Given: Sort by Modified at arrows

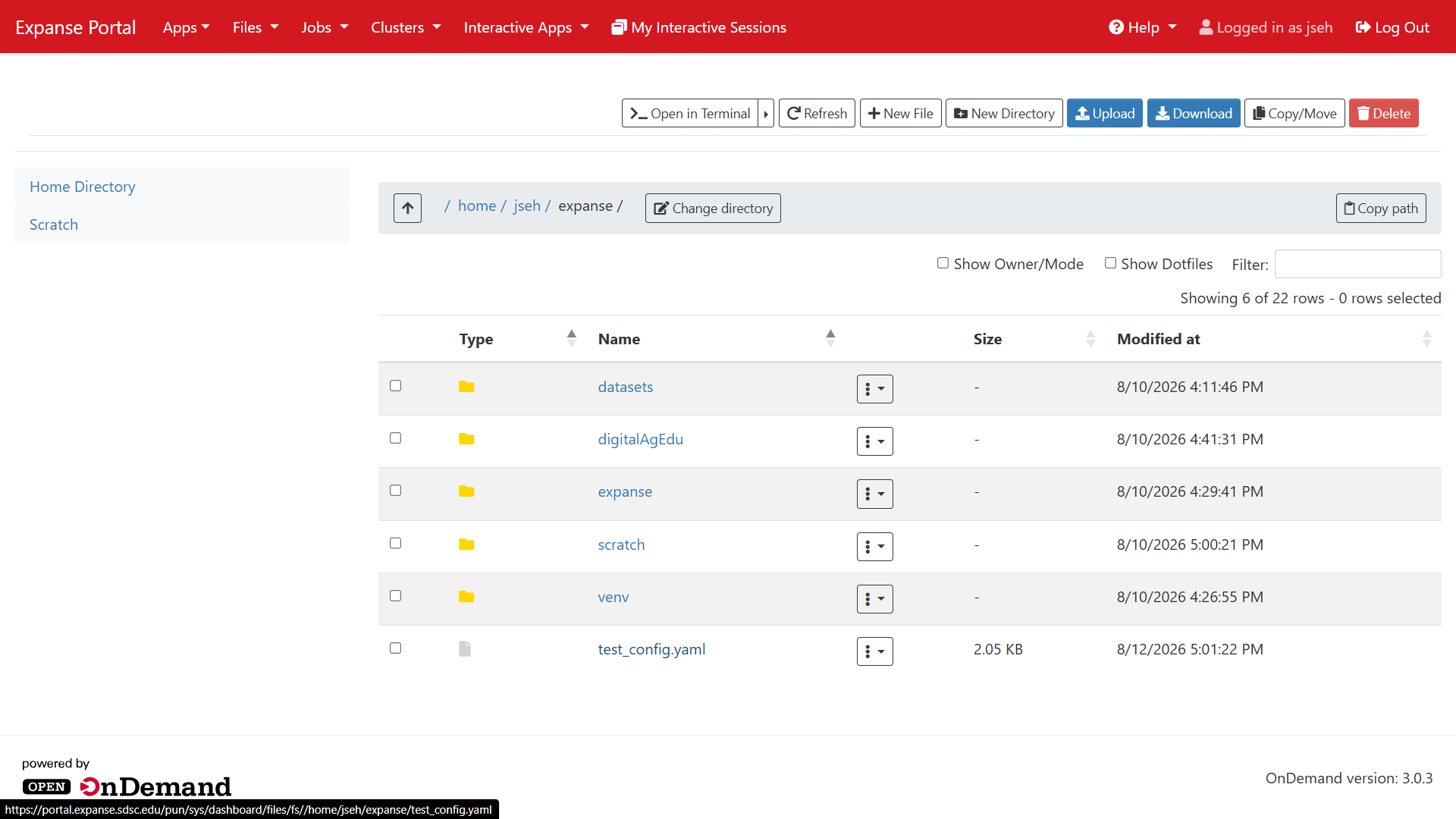Looking at the screenshot, I should (1426, 339).
